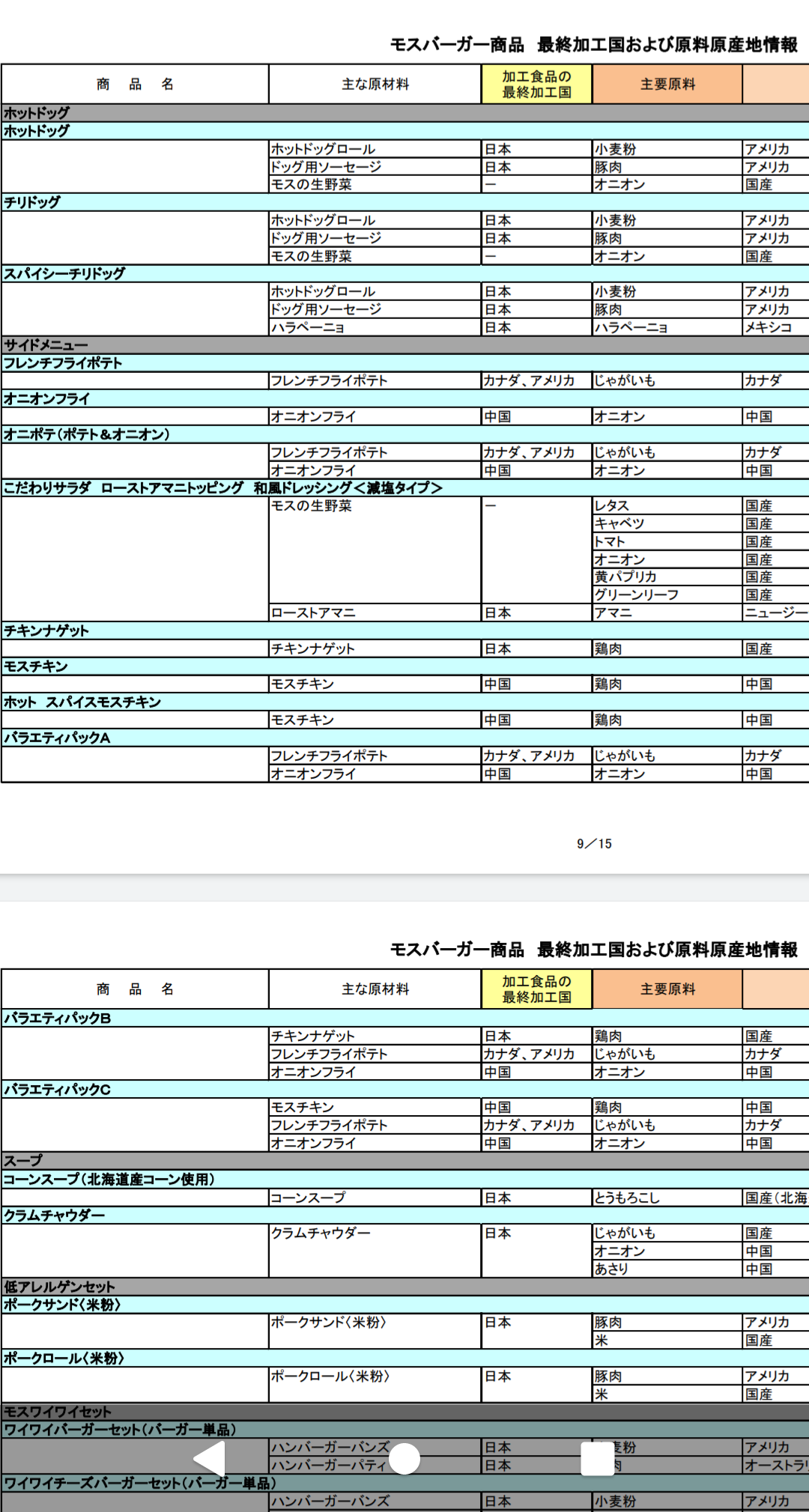Tap the Android home circle button
The height and width of the screenshot is (1512, 809).
[404, 1459]
